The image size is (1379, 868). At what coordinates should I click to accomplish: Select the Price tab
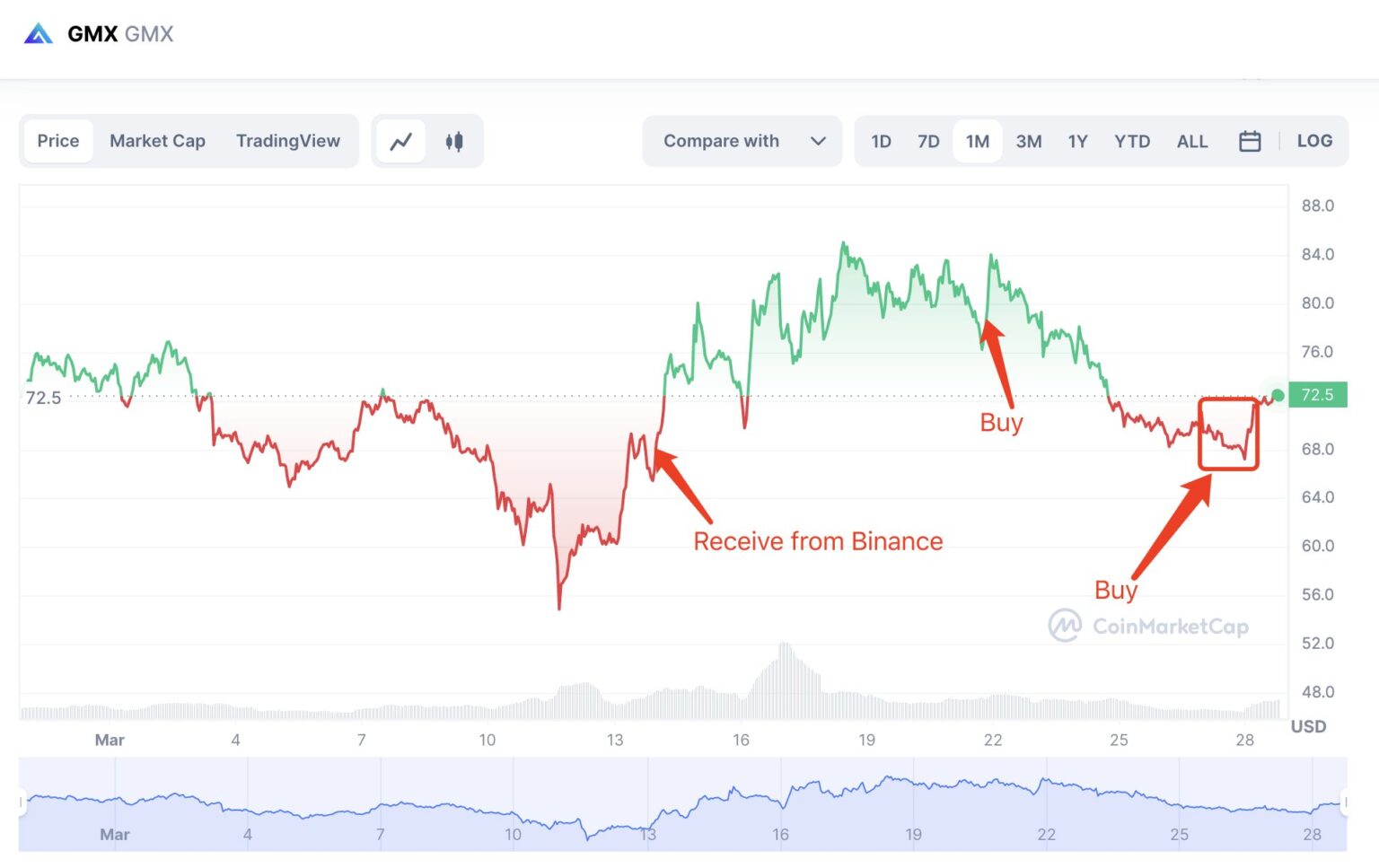[58, 141]
